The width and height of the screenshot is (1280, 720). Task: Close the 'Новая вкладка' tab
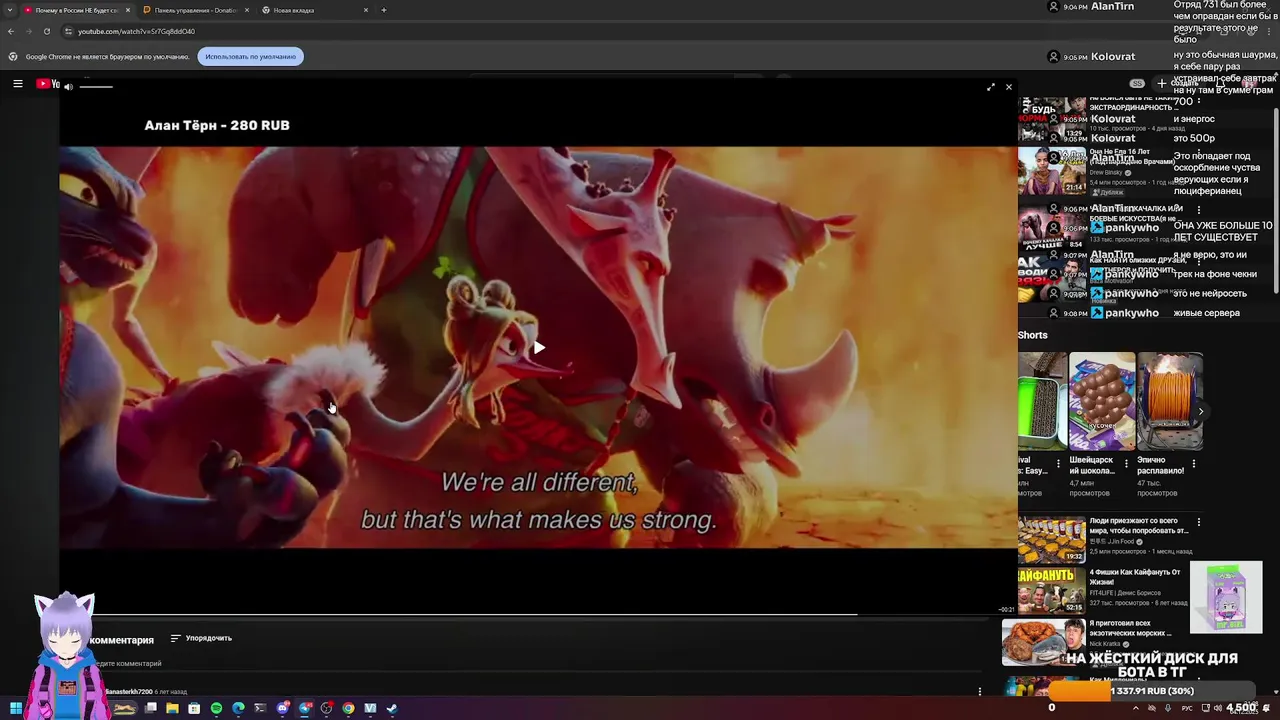[x=365, y=10]
